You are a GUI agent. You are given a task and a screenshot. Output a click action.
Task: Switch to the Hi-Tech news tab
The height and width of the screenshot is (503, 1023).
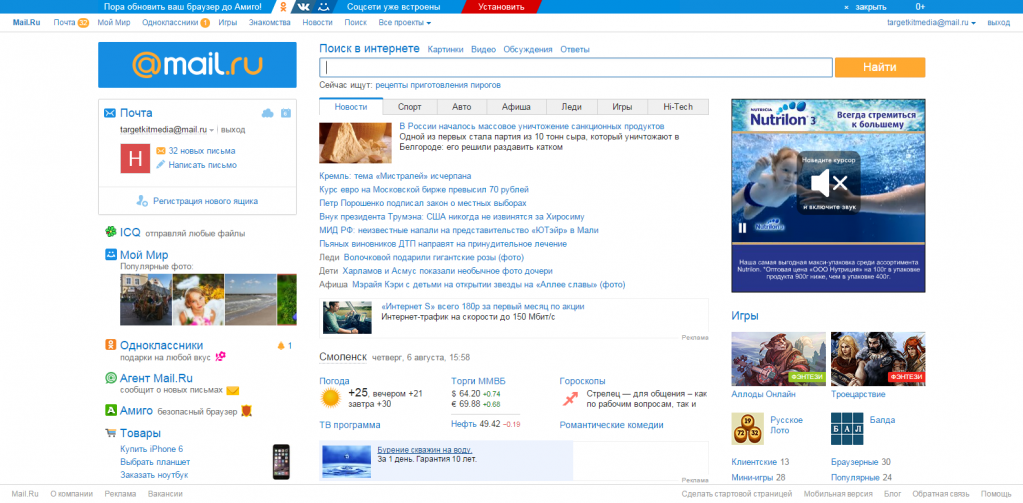pyautogui.click(x=678, y=107)
